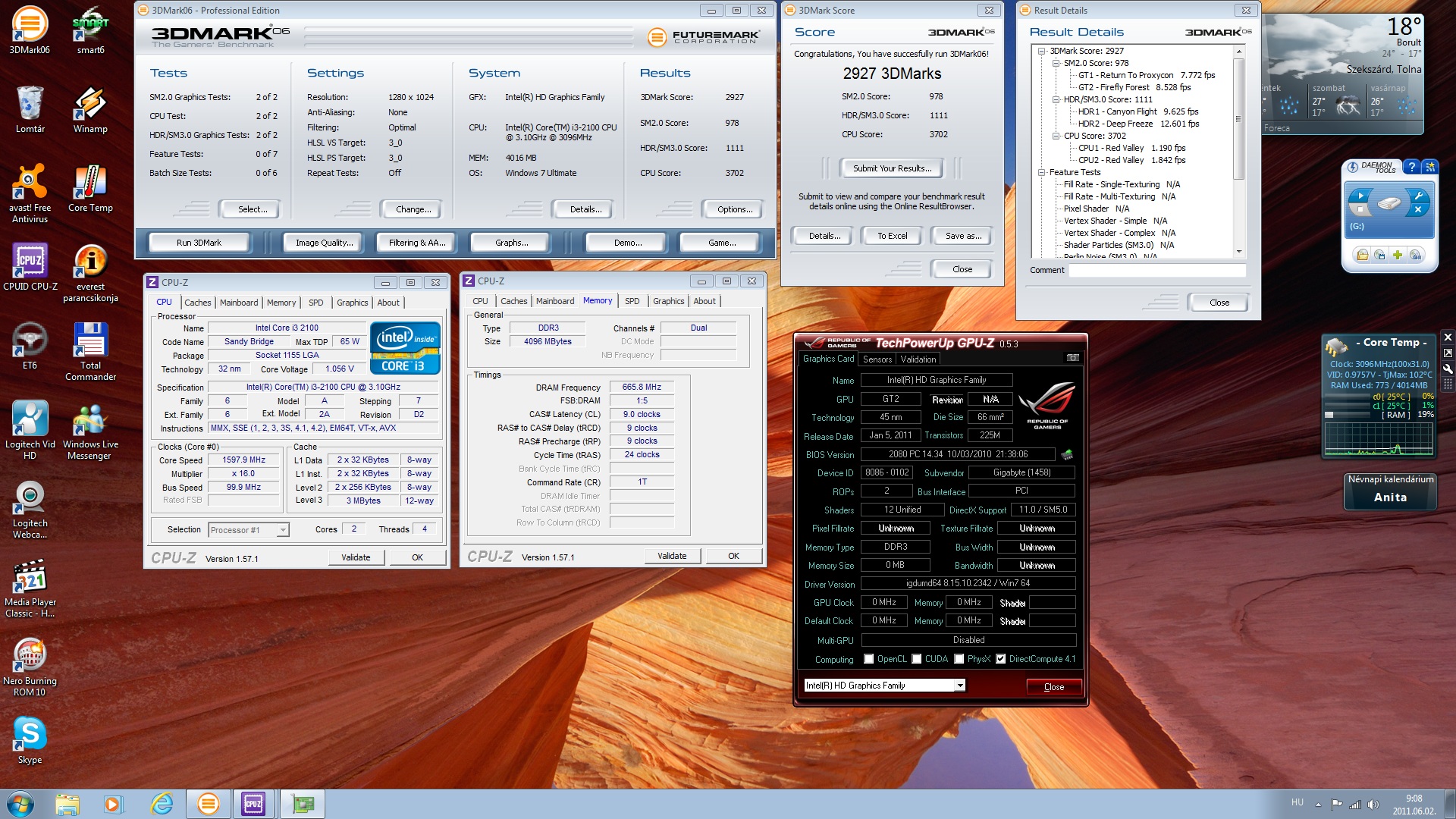Enable the CUDA checkbox in GPU-Z
Screen dimensions: 1456x819
click(x=917, y=659)
